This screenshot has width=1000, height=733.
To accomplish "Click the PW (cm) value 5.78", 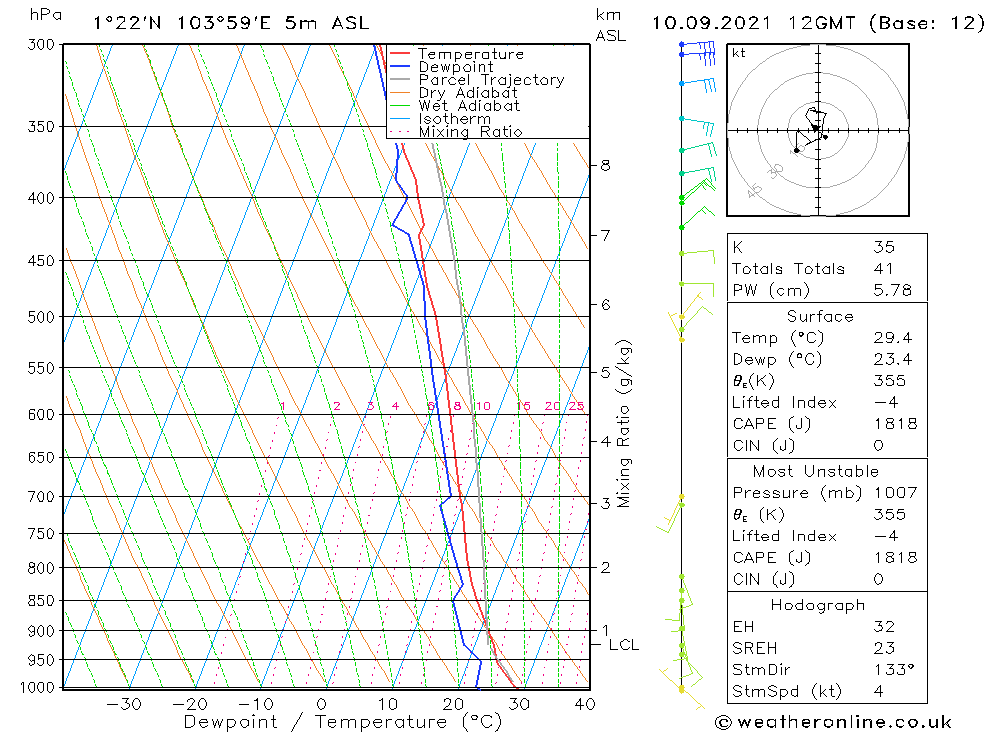I will pos(892,291).
